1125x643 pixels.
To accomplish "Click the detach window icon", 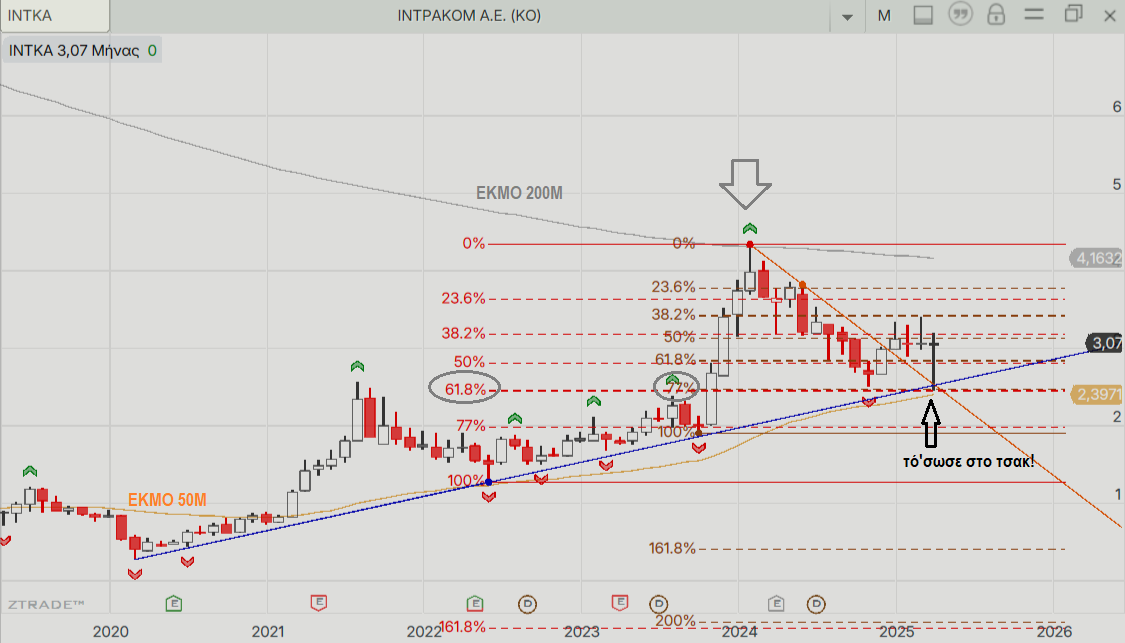I will (1073, 14).
